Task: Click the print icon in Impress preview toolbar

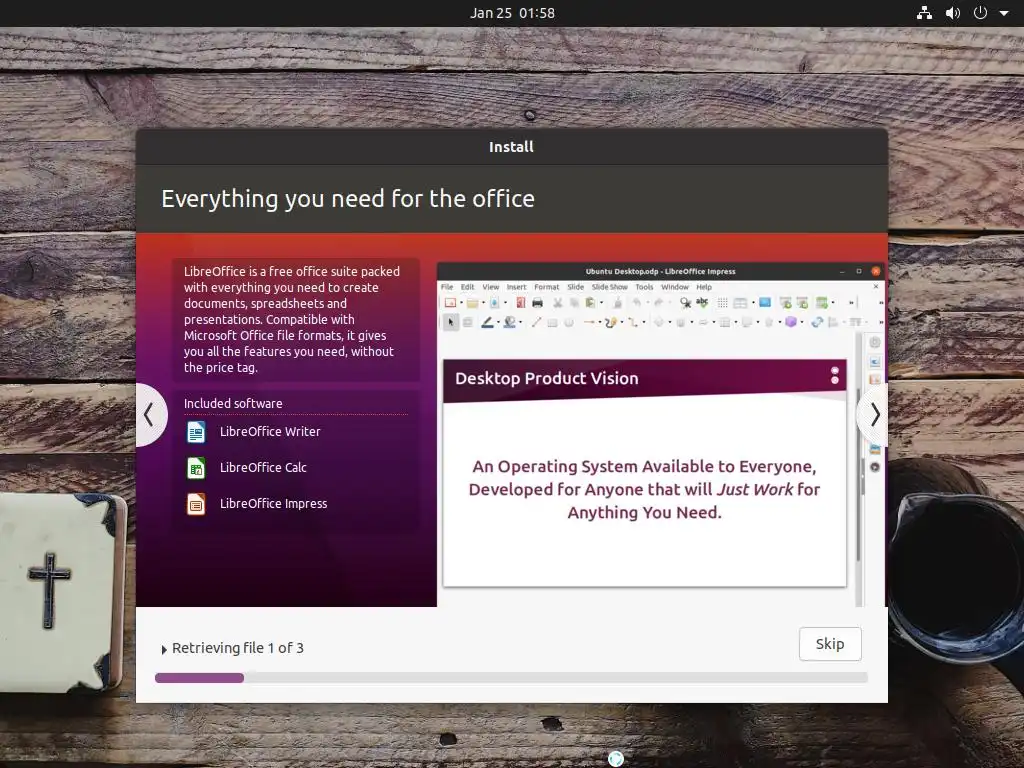Action: click(537, 302)
